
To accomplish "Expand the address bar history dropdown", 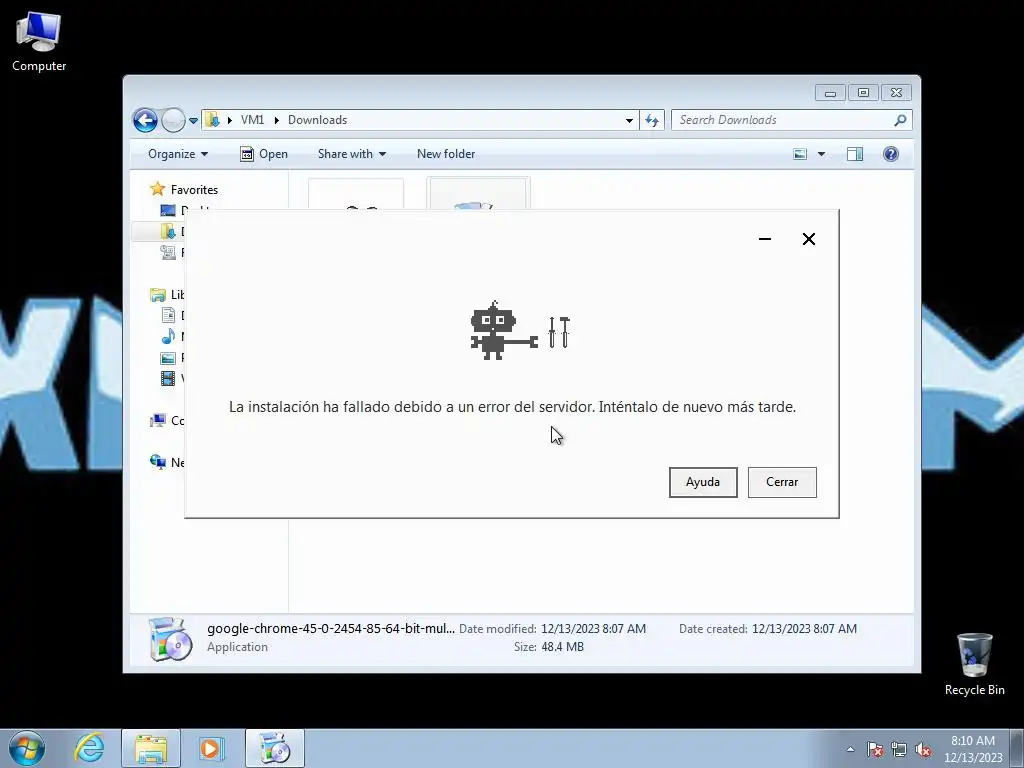I will click(629, 120).
